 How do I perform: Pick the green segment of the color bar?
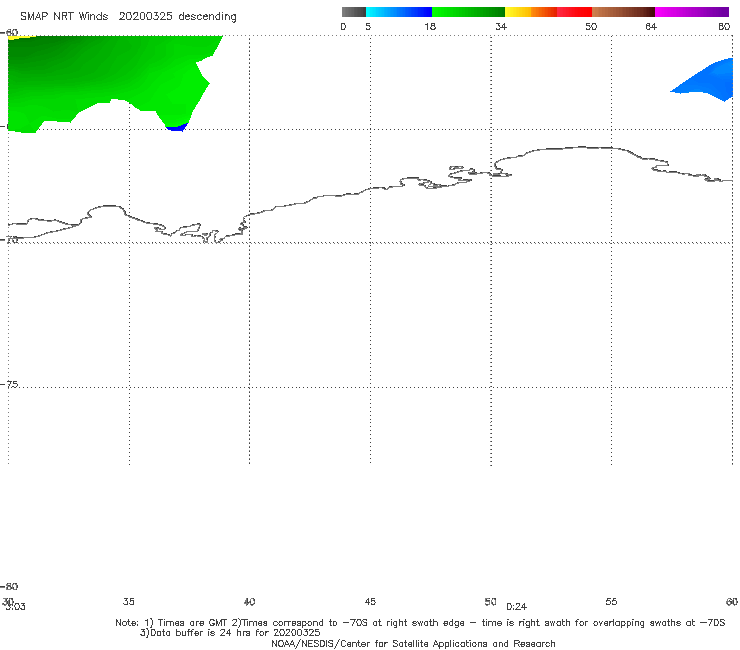pos(468,12)
